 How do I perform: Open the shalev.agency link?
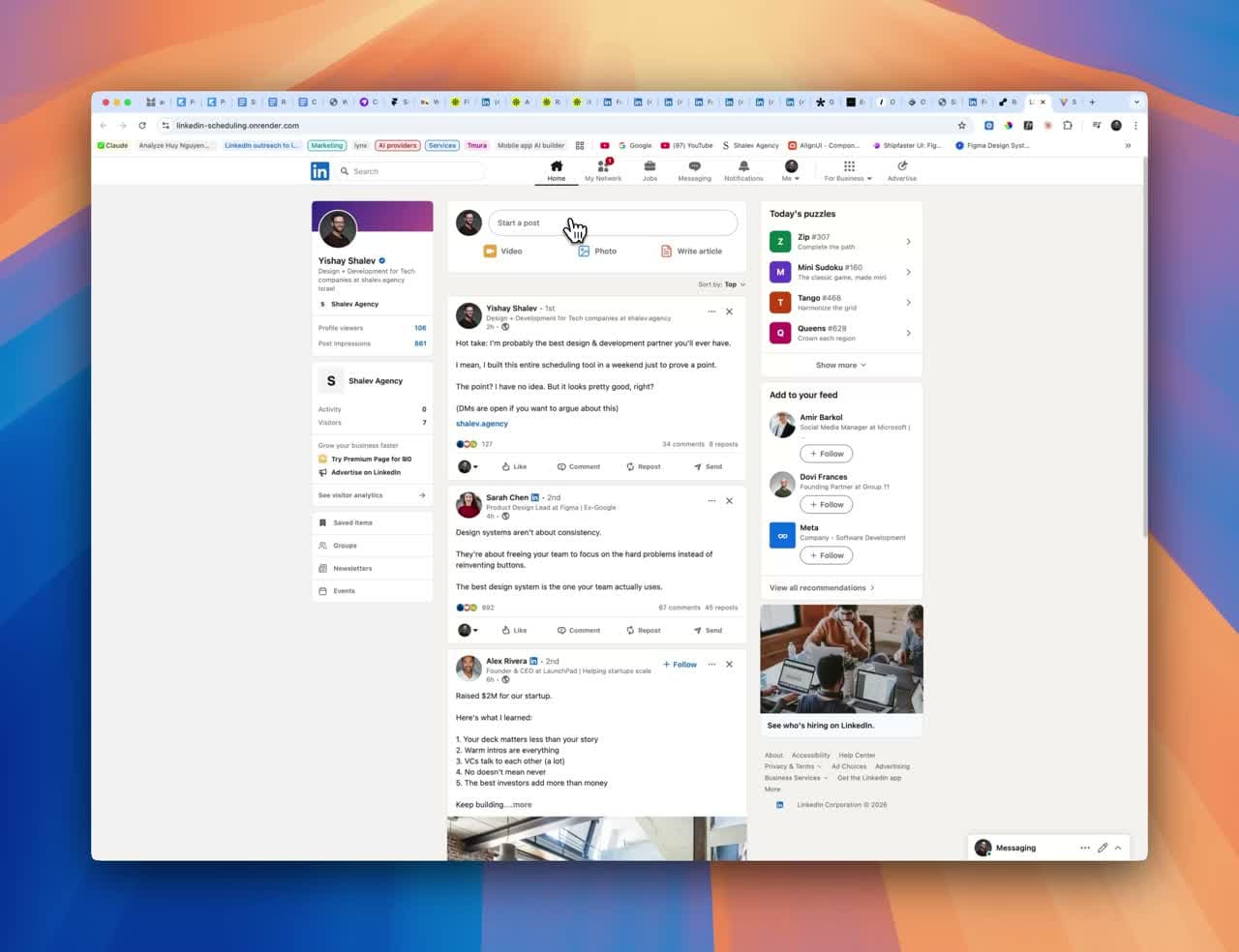(482, 424)
